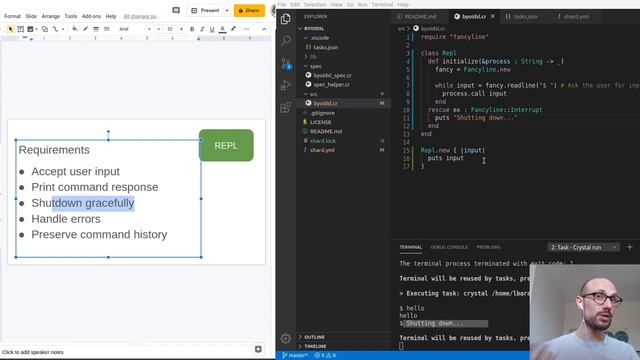Screen dimensions: 640x360
Task: Open the Arrange menu in Slides
Action: click(x=51, y=16)
